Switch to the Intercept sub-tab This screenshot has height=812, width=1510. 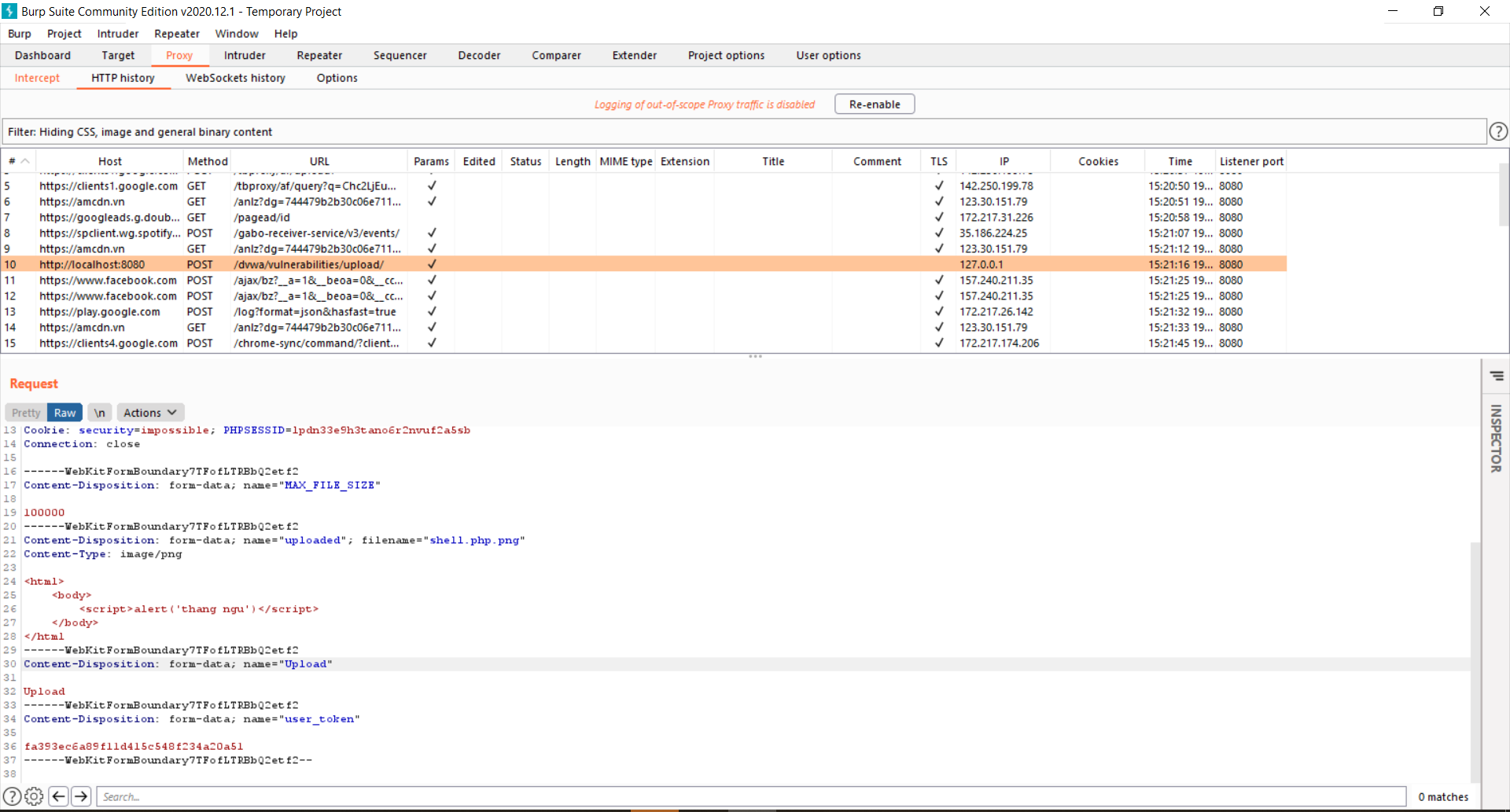pos(37,78)
